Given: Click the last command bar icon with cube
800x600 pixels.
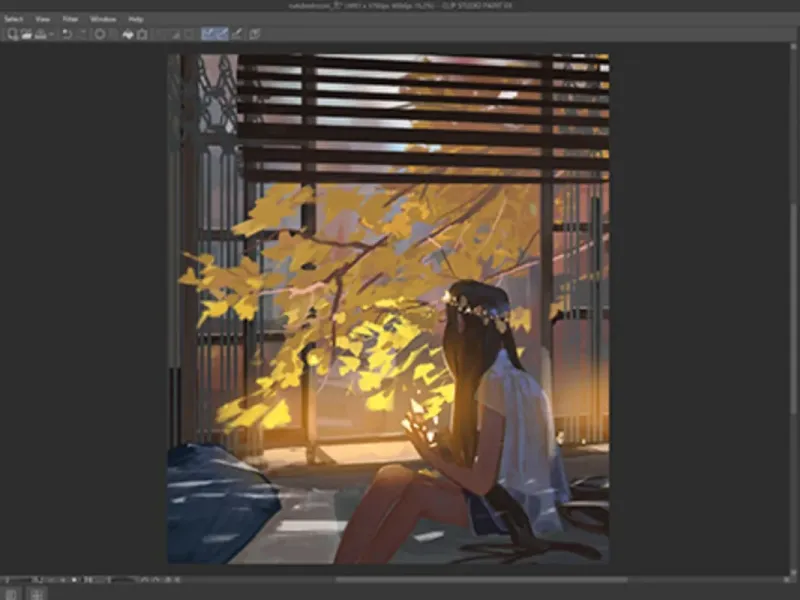Looking at the screenshot, I should pyautogui.click(x=255, y=34).
